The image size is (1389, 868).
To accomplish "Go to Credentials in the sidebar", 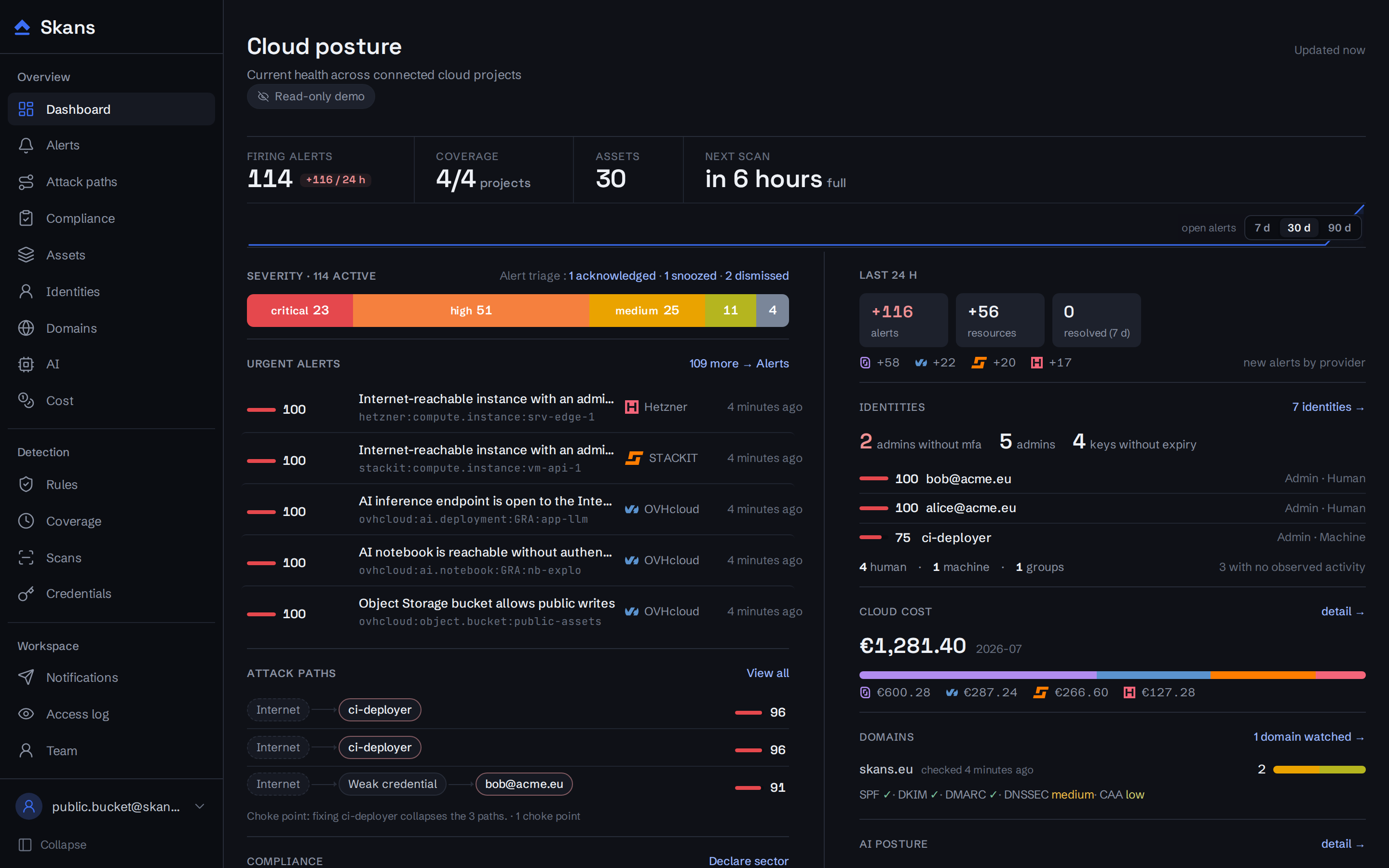I will (x=111, y=594).
